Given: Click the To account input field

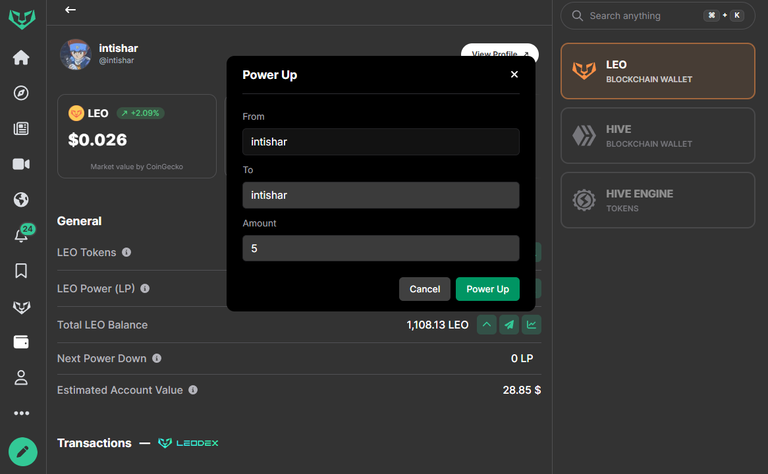Looking at the screenshot, I should point(381,195).
